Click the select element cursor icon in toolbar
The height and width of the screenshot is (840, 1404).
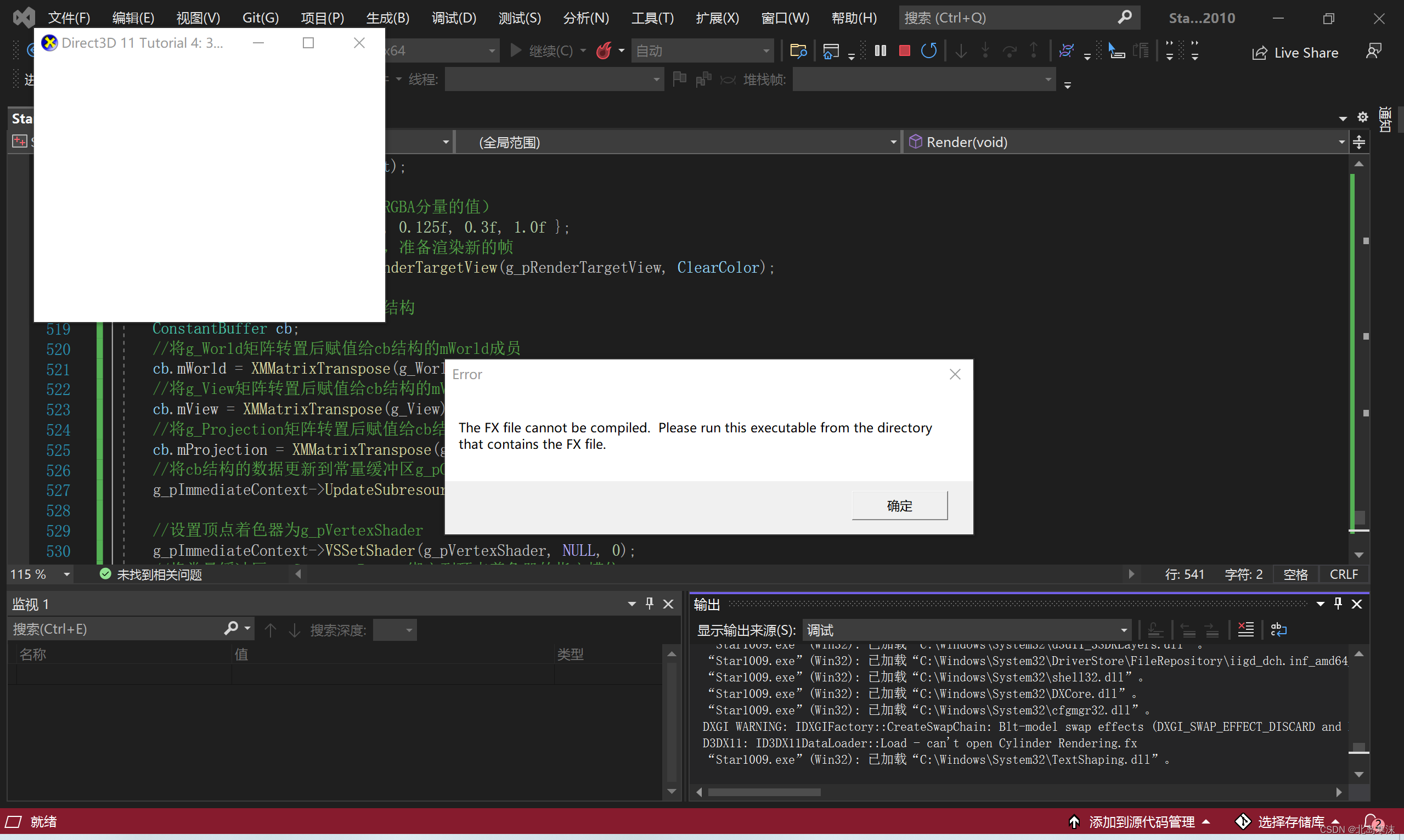[1116, 51]
